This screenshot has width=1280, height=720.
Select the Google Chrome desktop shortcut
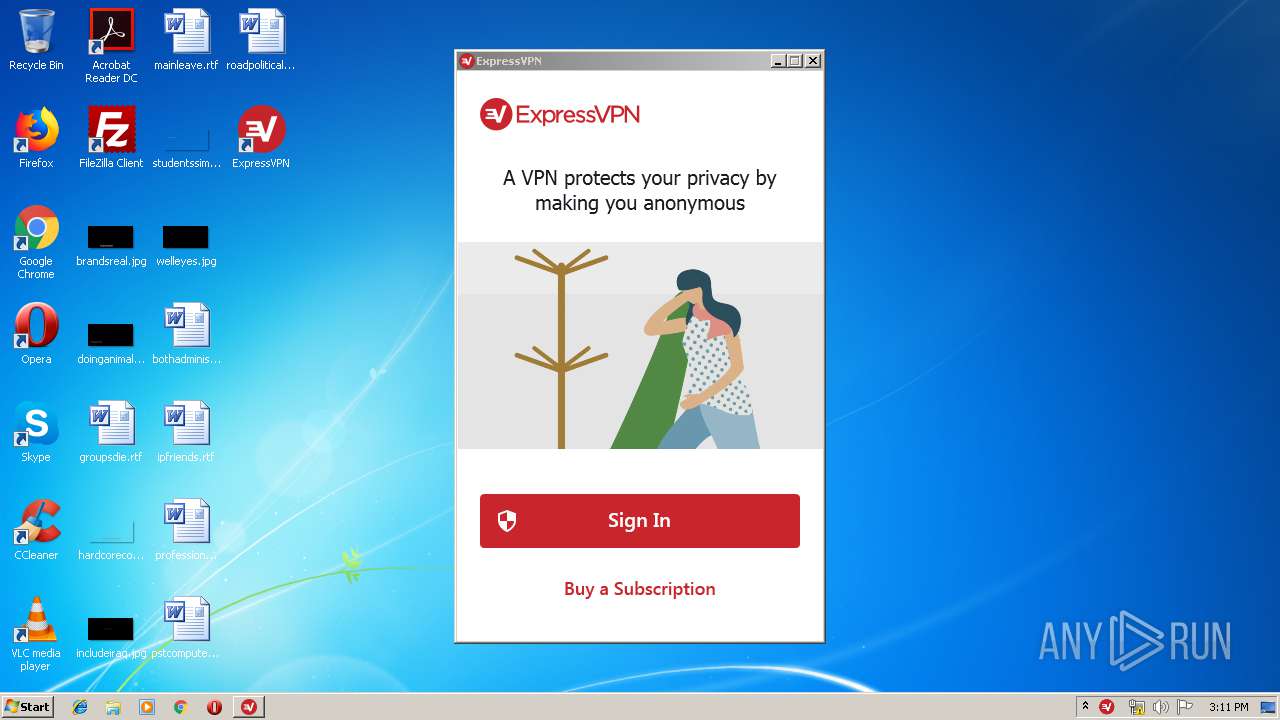[36, 242]
